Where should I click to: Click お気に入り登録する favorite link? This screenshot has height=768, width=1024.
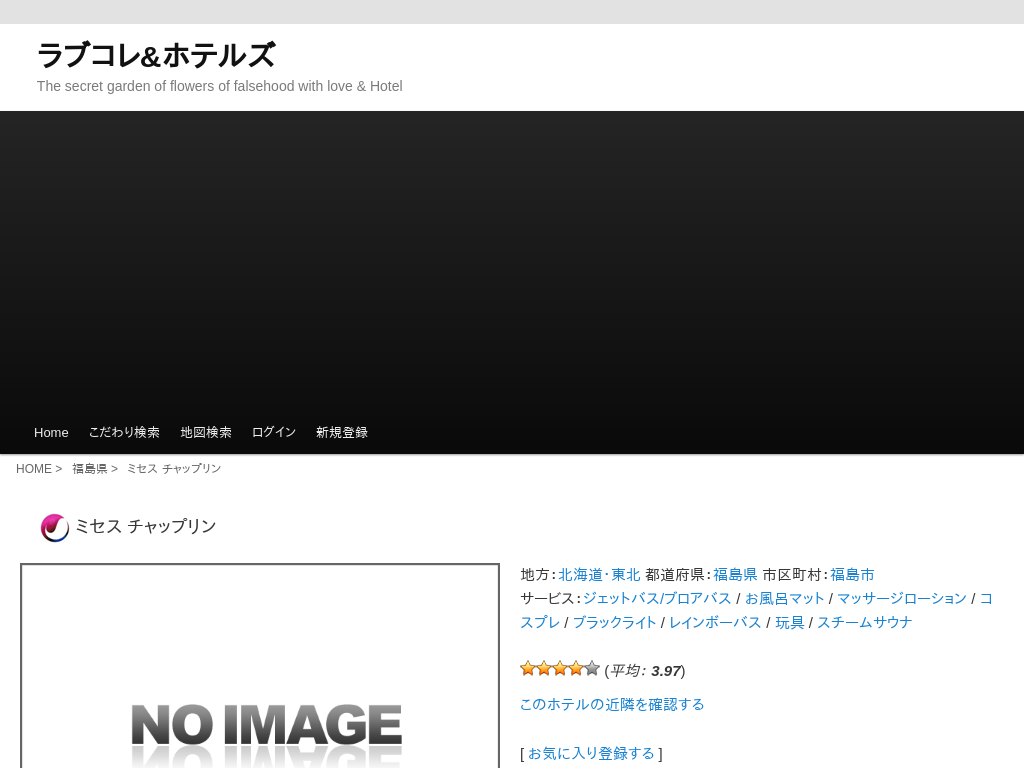(x=591, y=754)
